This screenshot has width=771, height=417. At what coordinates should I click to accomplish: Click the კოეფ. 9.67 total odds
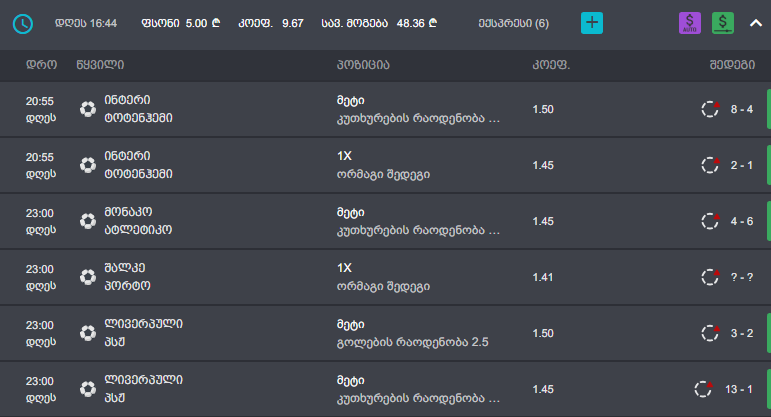pyautogui.click(x=271, y=24)
